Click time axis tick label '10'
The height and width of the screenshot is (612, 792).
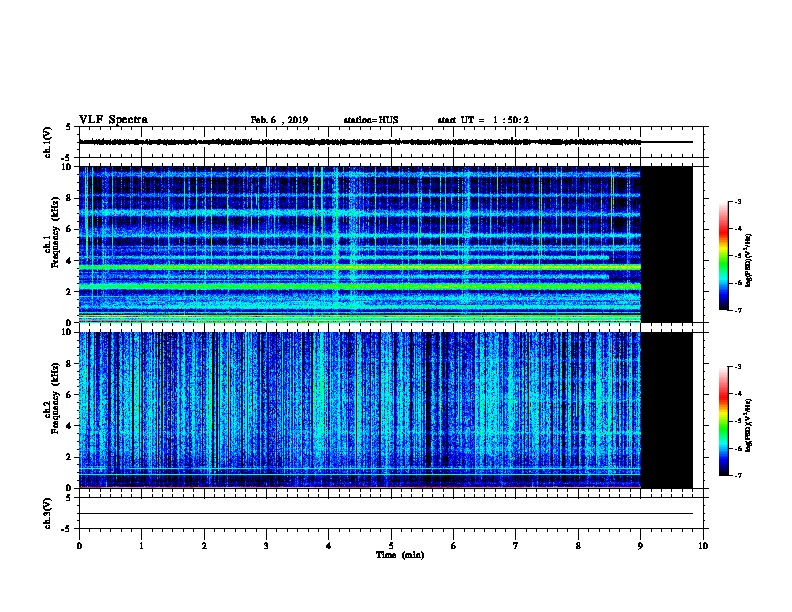[x=703, y=546]
